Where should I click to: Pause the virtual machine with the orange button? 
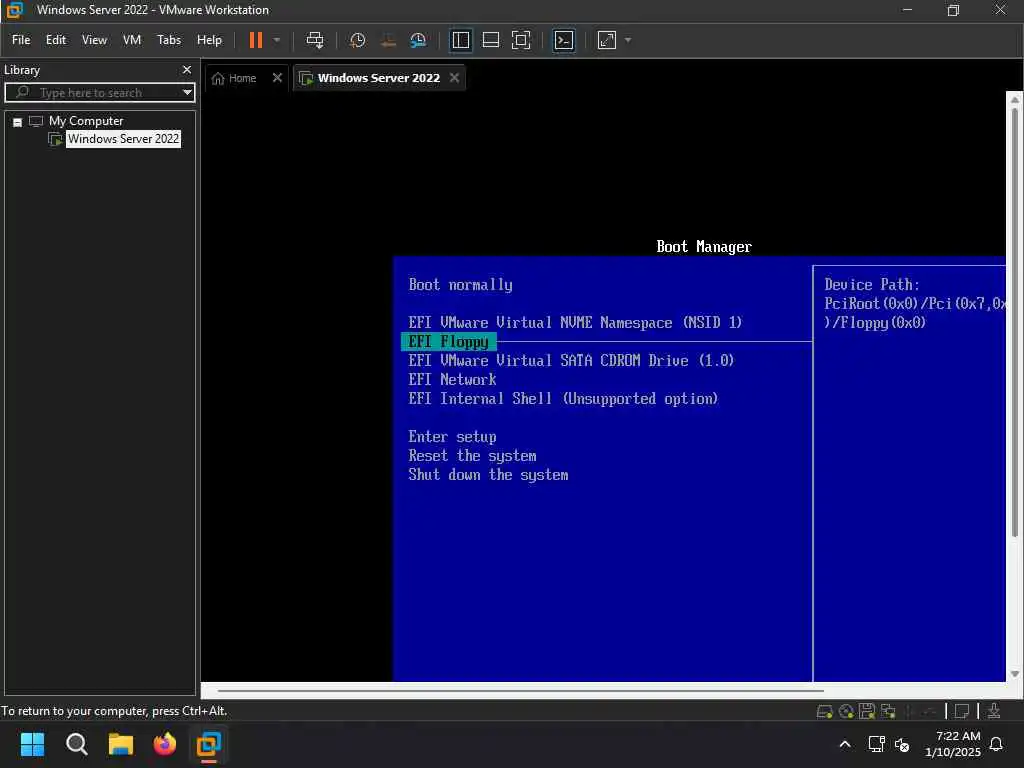tap(255, 40)
